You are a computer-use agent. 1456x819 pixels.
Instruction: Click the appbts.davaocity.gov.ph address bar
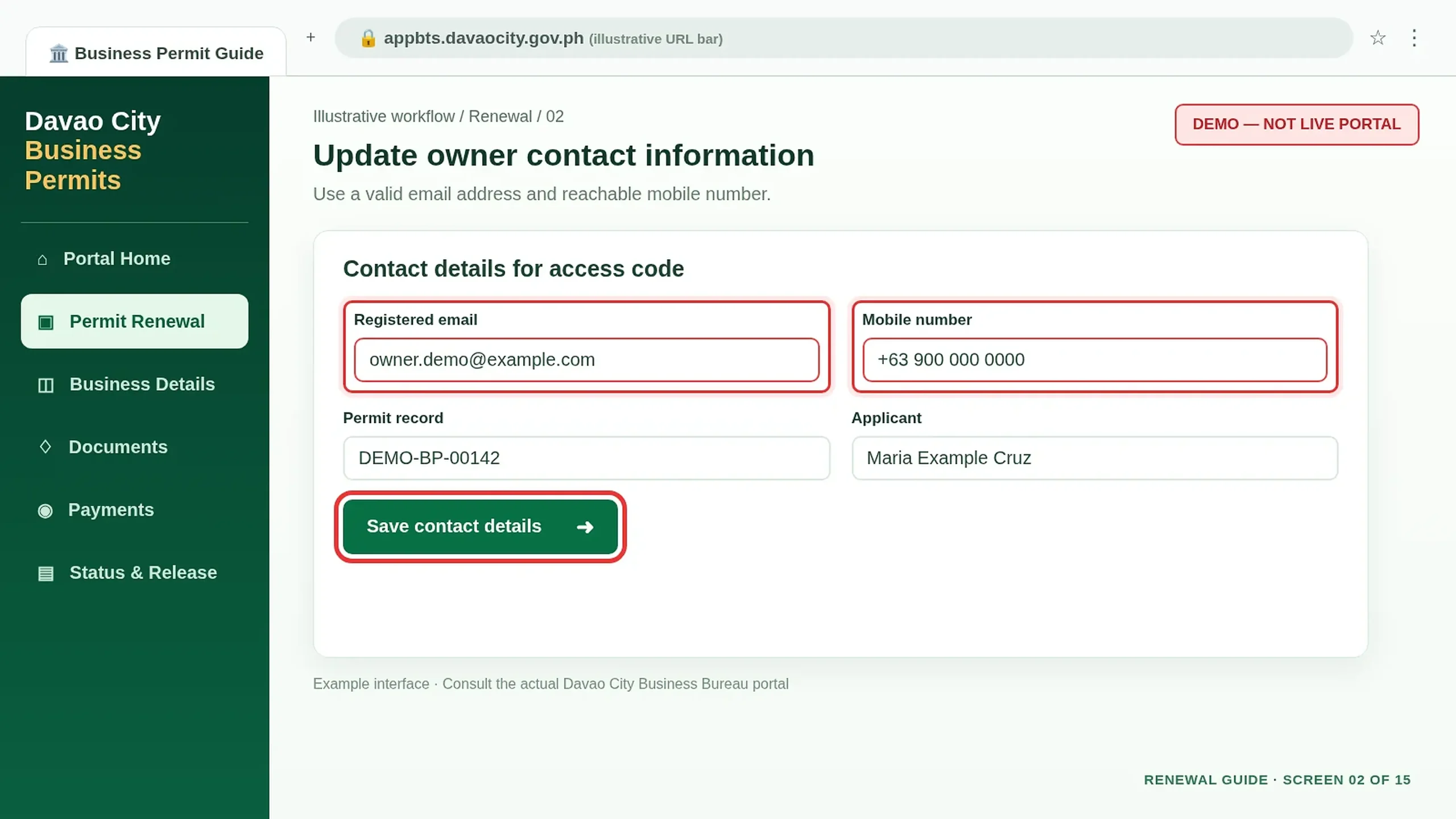pos(843,38)
